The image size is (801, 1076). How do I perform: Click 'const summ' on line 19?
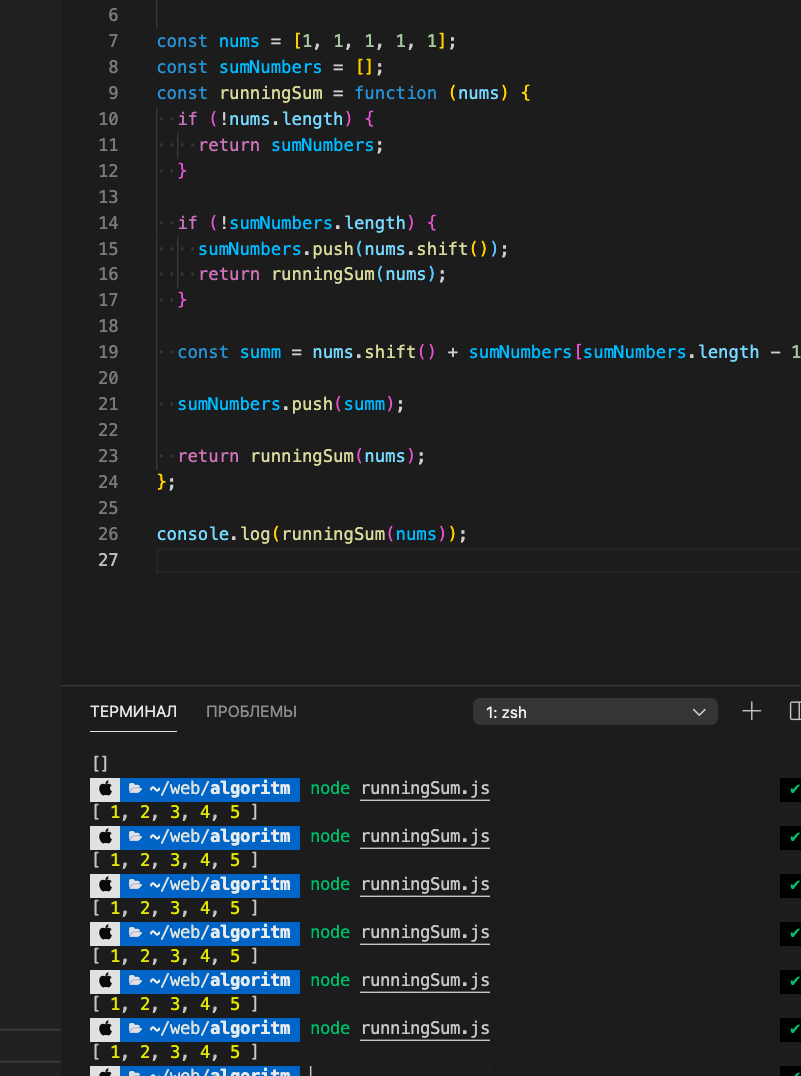[229, 352]
